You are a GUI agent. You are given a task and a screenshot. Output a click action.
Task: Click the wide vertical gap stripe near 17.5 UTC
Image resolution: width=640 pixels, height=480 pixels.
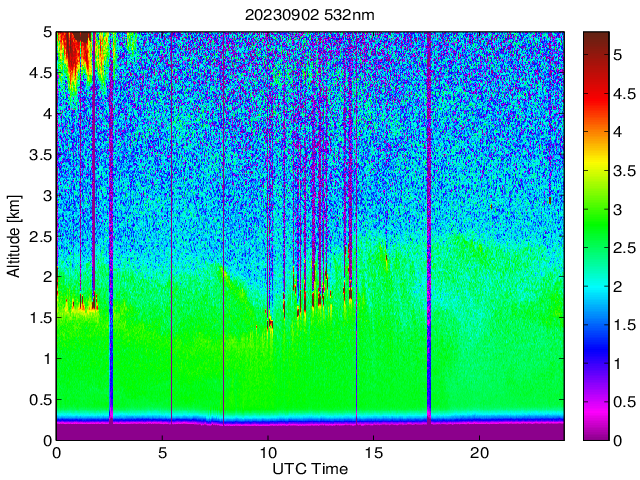point(429,230)
